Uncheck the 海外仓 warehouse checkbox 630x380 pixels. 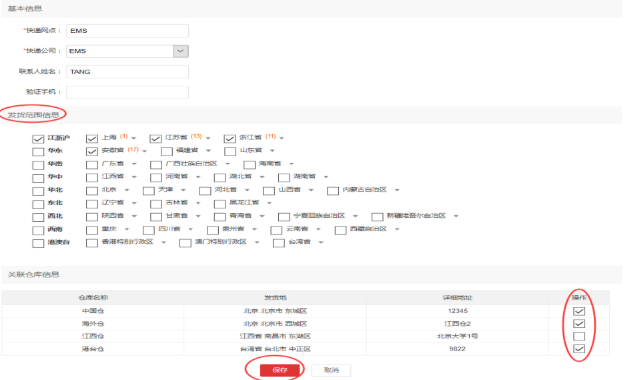click(579, 324)
